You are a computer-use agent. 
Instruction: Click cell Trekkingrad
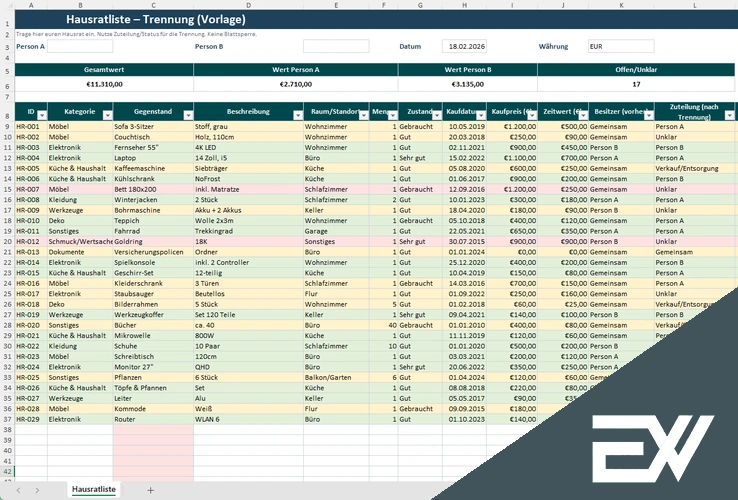(248, 231)
